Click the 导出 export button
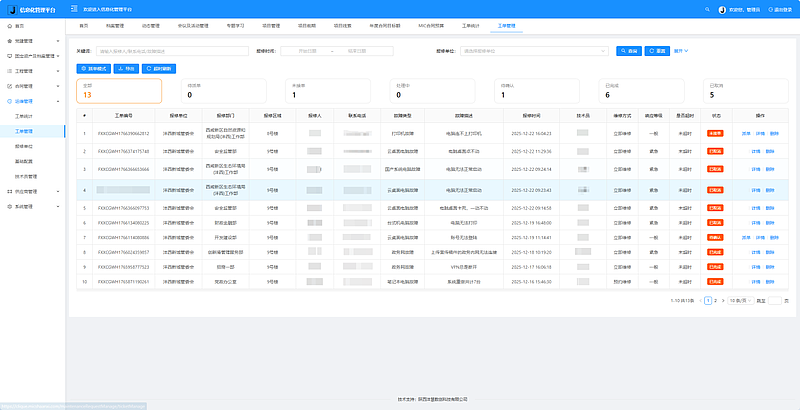Image resolution: width=800 pixels, height=410 pixels. tap(127, 69)
